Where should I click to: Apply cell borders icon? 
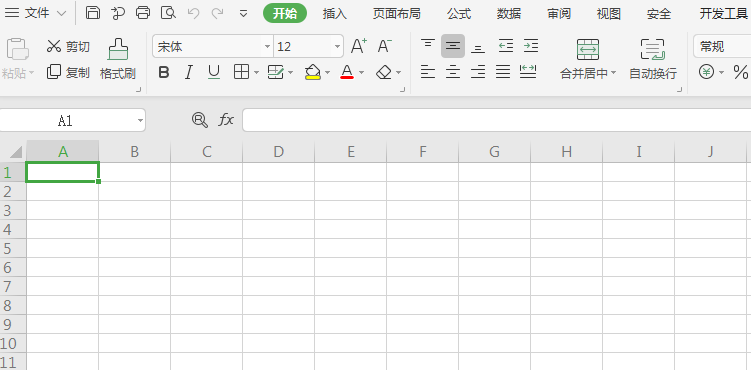241,72
